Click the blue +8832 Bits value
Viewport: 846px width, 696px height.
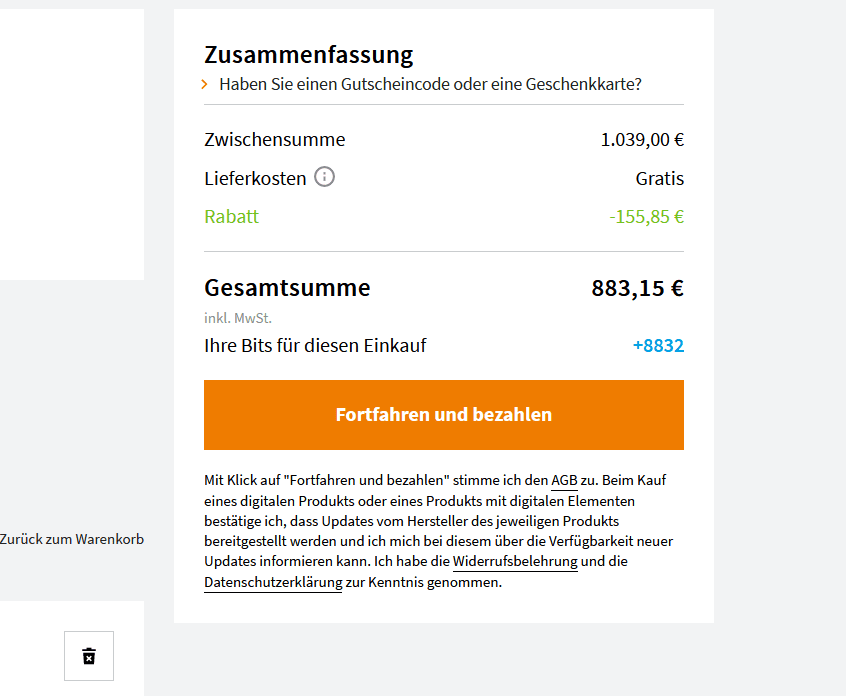pyautogui.click(x=658, y=346)
